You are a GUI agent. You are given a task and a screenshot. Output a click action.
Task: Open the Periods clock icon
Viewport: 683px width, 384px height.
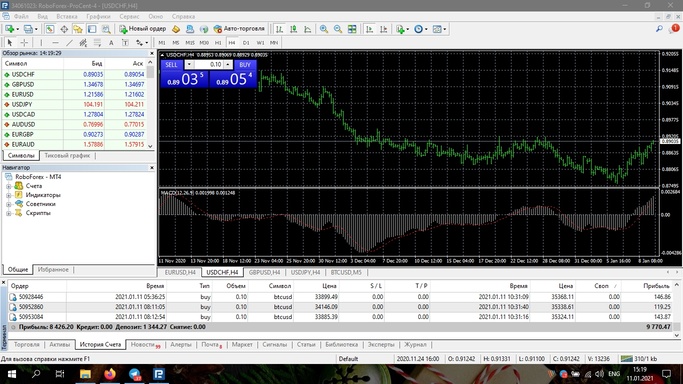(418, 29)
